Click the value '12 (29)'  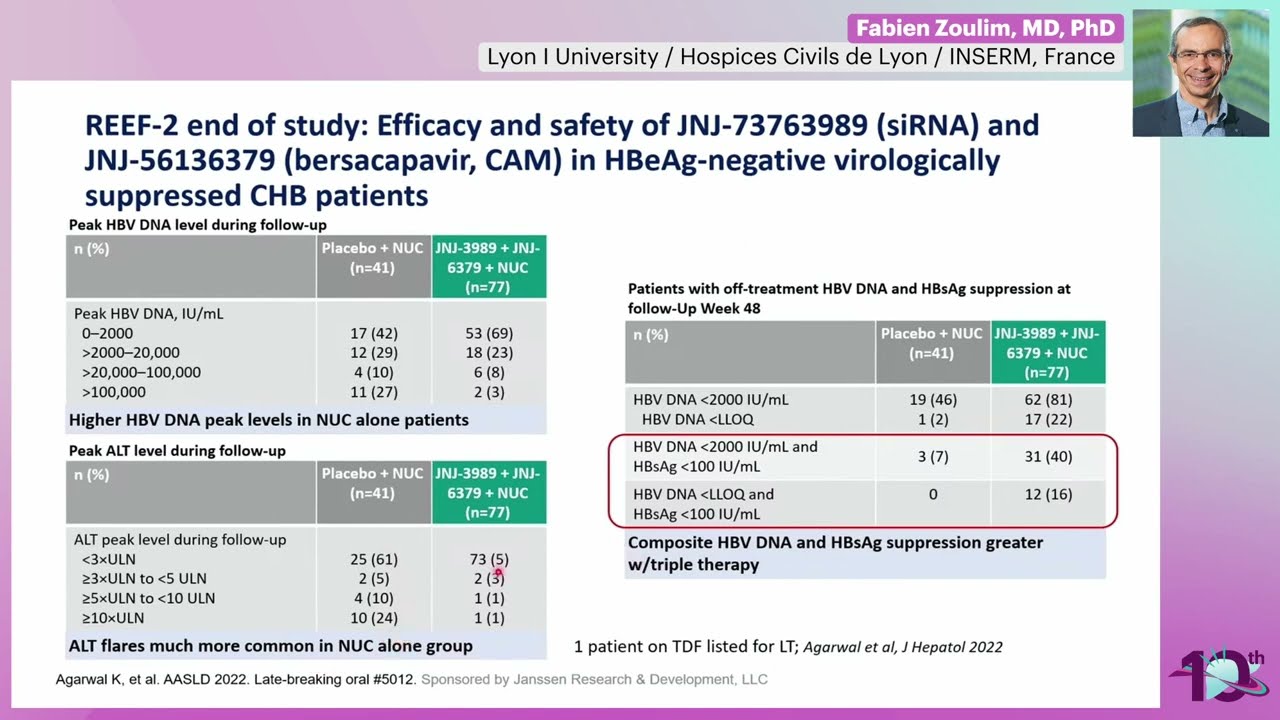(x=372, y=353)
